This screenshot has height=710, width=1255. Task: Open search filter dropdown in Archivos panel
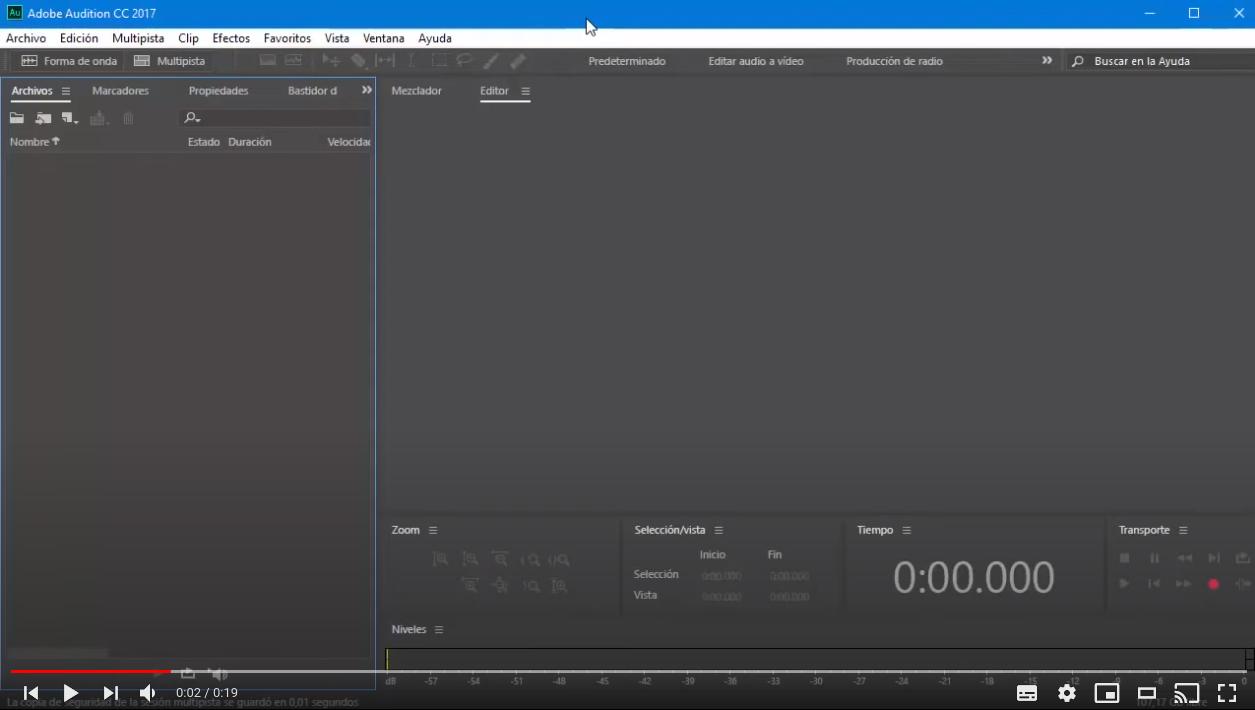pyautogui.click(x=192, y=118)
